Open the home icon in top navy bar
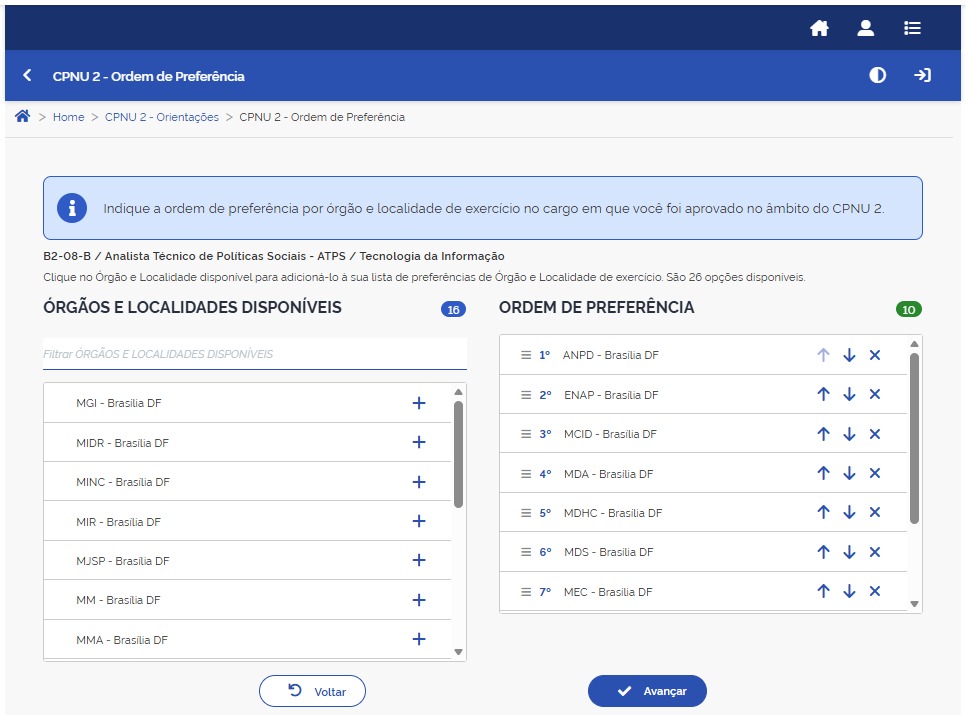 (819, 28)
